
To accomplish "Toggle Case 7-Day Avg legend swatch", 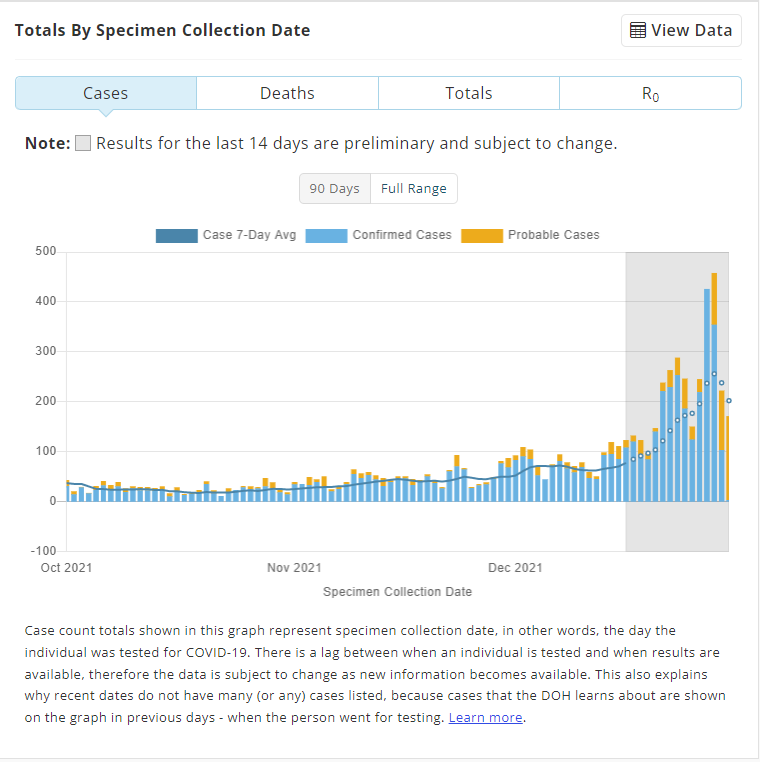I will click(x=176, y=236).
